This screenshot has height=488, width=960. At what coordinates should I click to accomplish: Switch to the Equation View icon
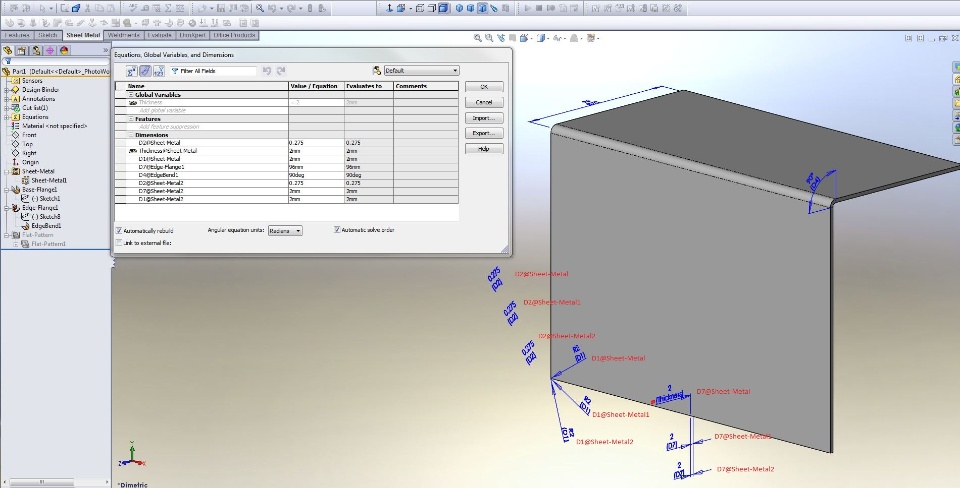click(x=132, y=71)
